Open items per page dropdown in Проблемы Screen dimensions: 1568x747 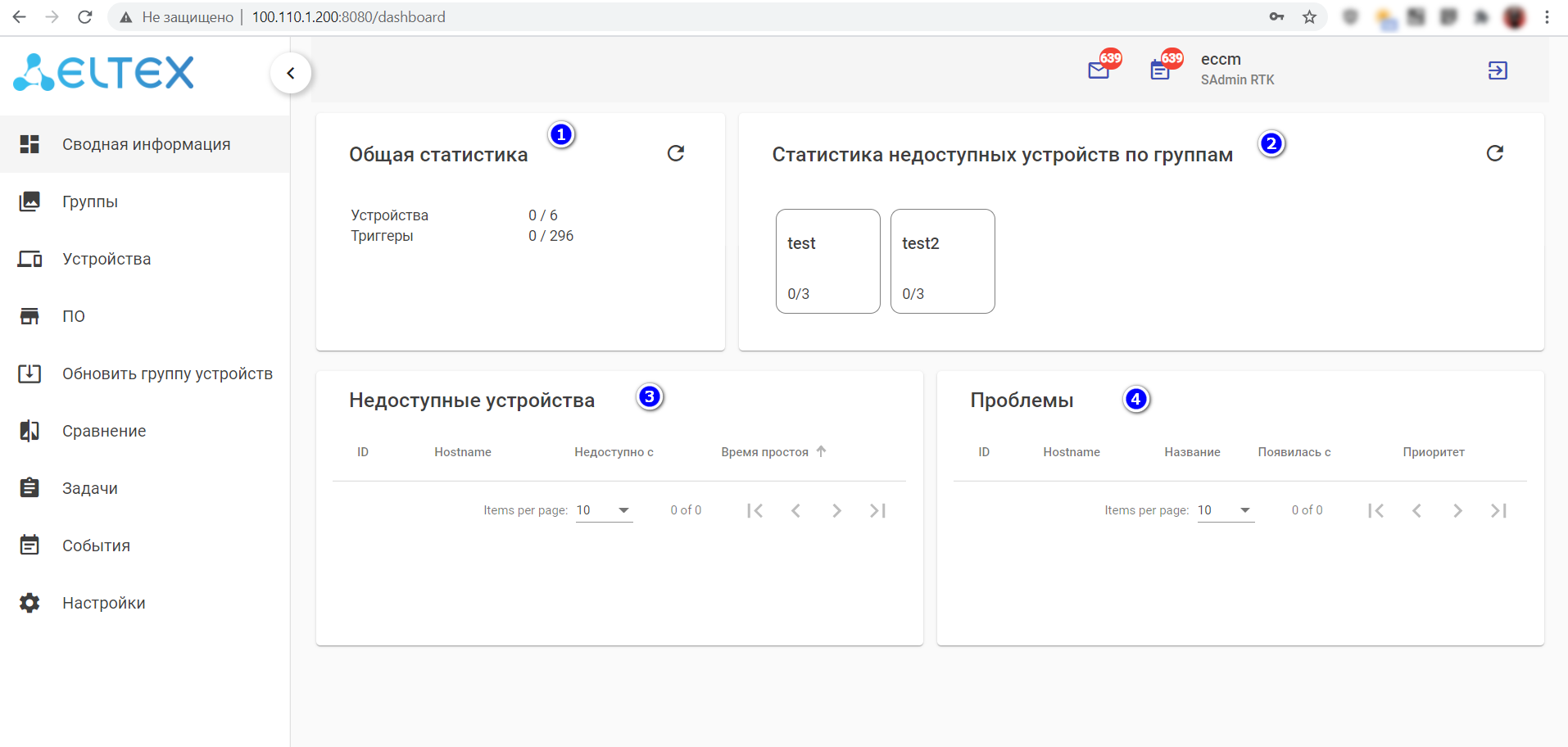(x=1226, y=510)
